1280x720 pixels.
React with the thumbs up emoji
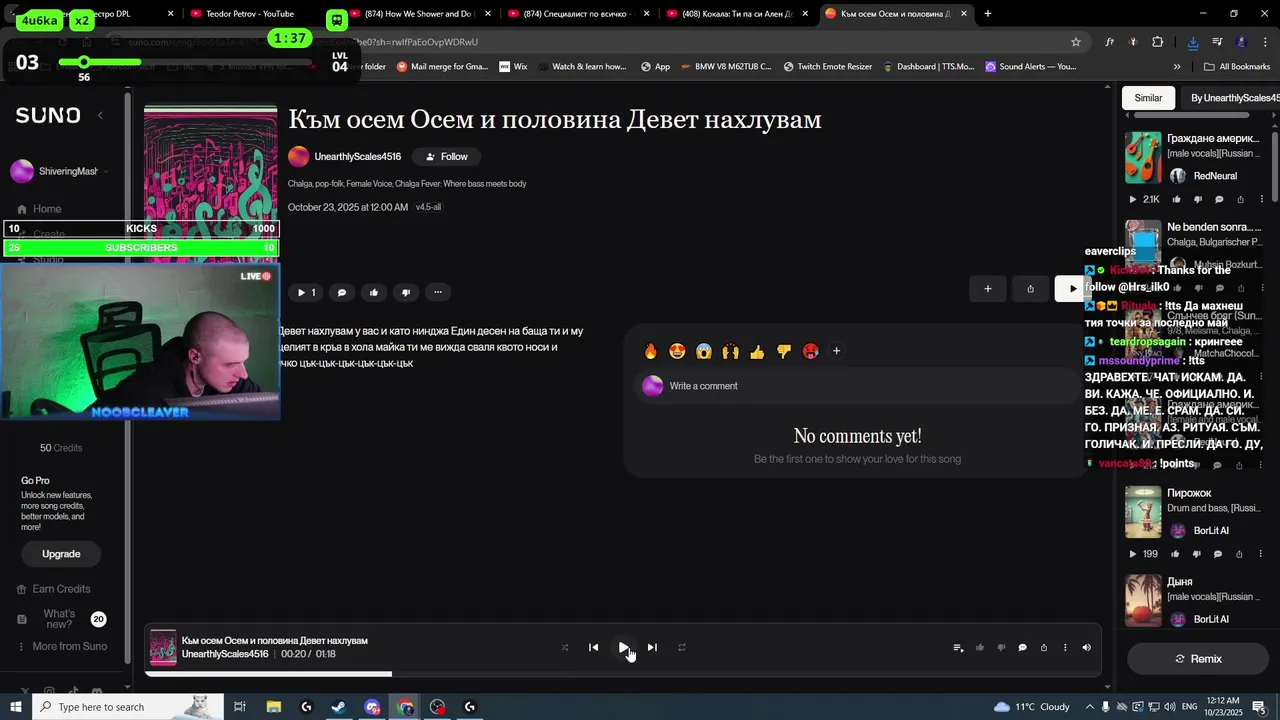(x=757, y=351)
